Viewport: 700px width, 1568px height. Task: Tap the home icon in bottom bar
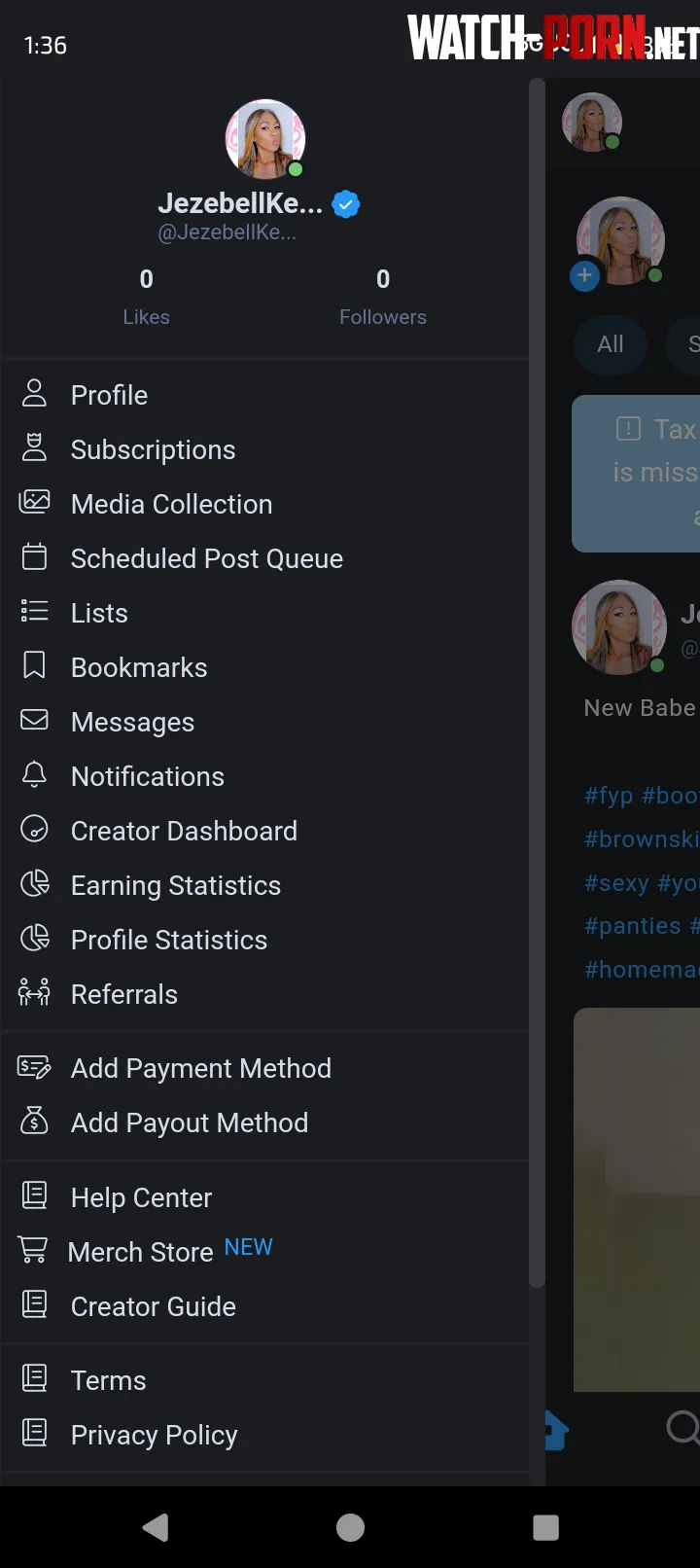pos(555,1430)
